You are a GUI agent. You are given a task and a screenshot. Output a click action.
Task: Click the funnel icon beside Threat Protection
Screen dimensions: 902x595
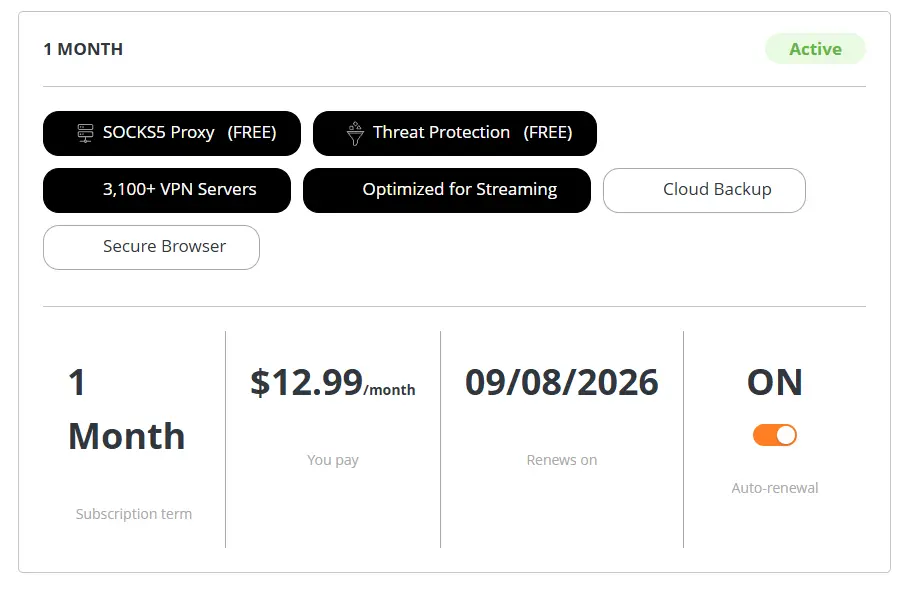point(355,134)
